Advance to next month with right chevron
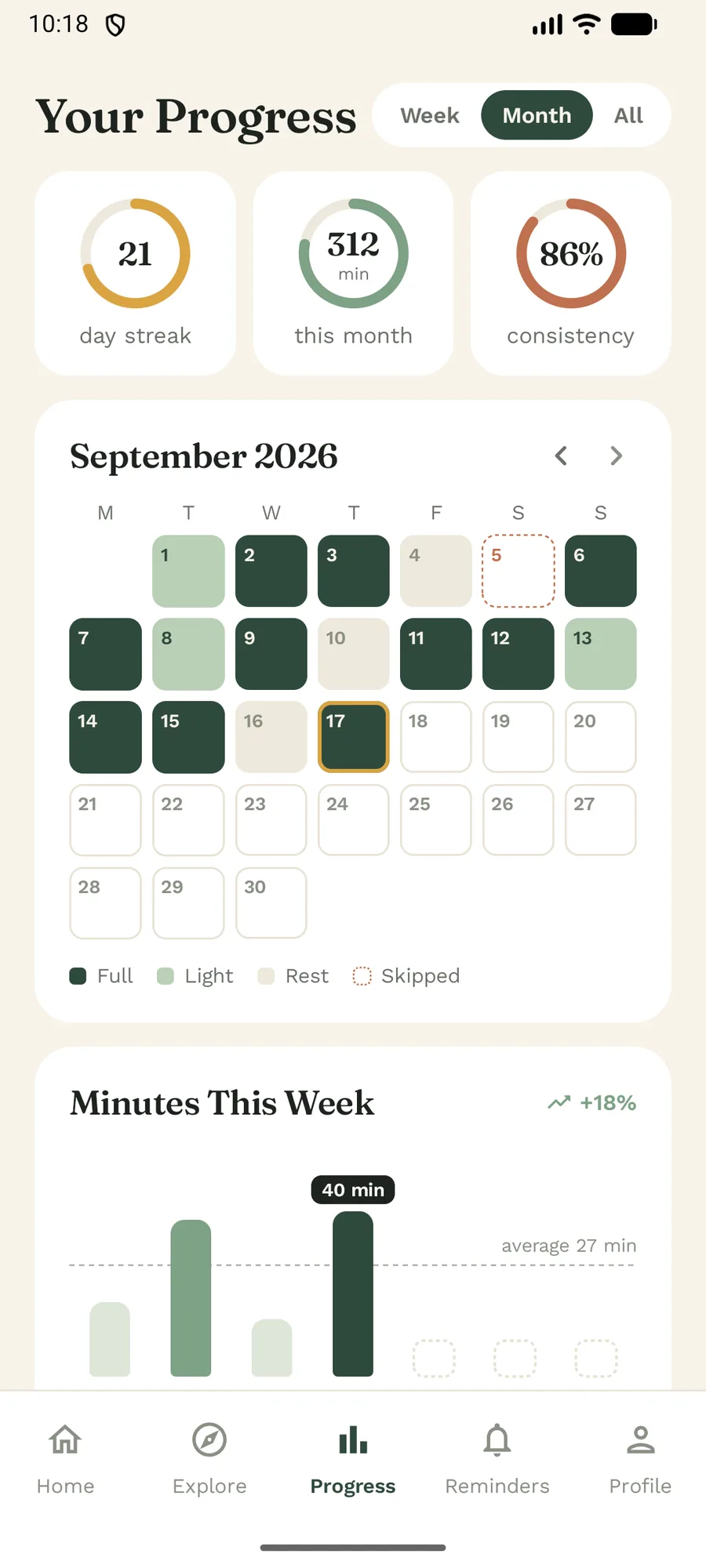 [x=617, y=456]
